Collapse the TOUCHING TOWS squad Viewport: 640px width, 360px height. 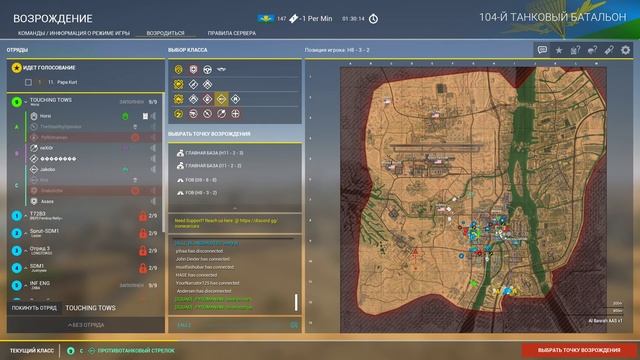[26, 101]
